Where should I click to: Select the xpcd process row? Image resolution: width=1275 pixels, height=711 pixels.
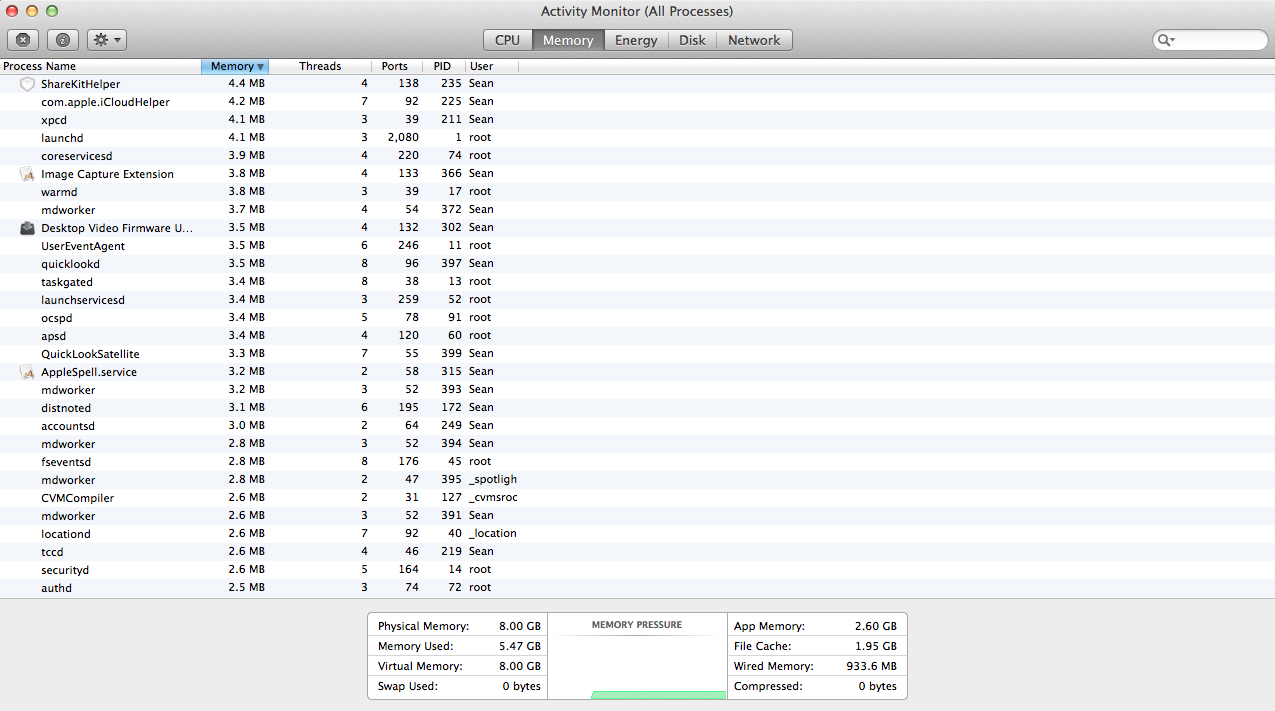point(637,120)
